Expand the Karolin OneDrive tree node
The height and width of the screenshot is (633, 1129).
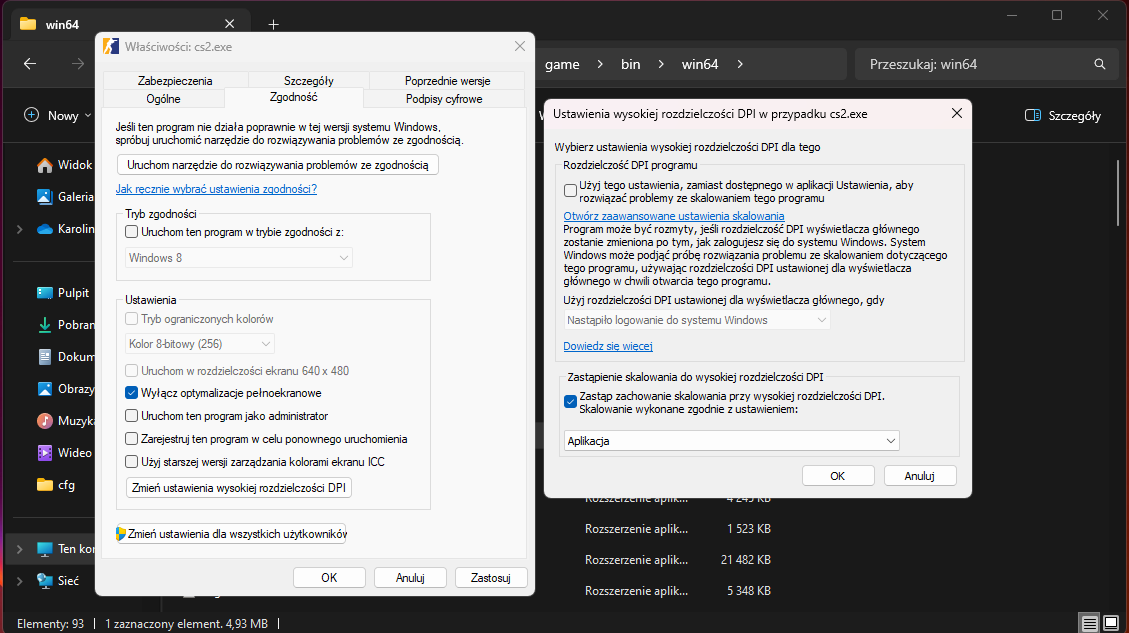coord(19,229)
